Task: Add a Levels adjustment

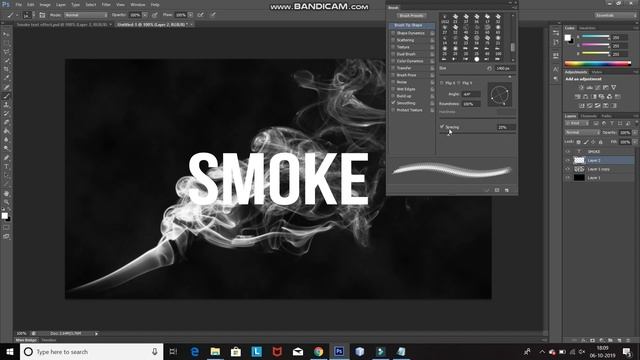Action: (x=589, y=87)
